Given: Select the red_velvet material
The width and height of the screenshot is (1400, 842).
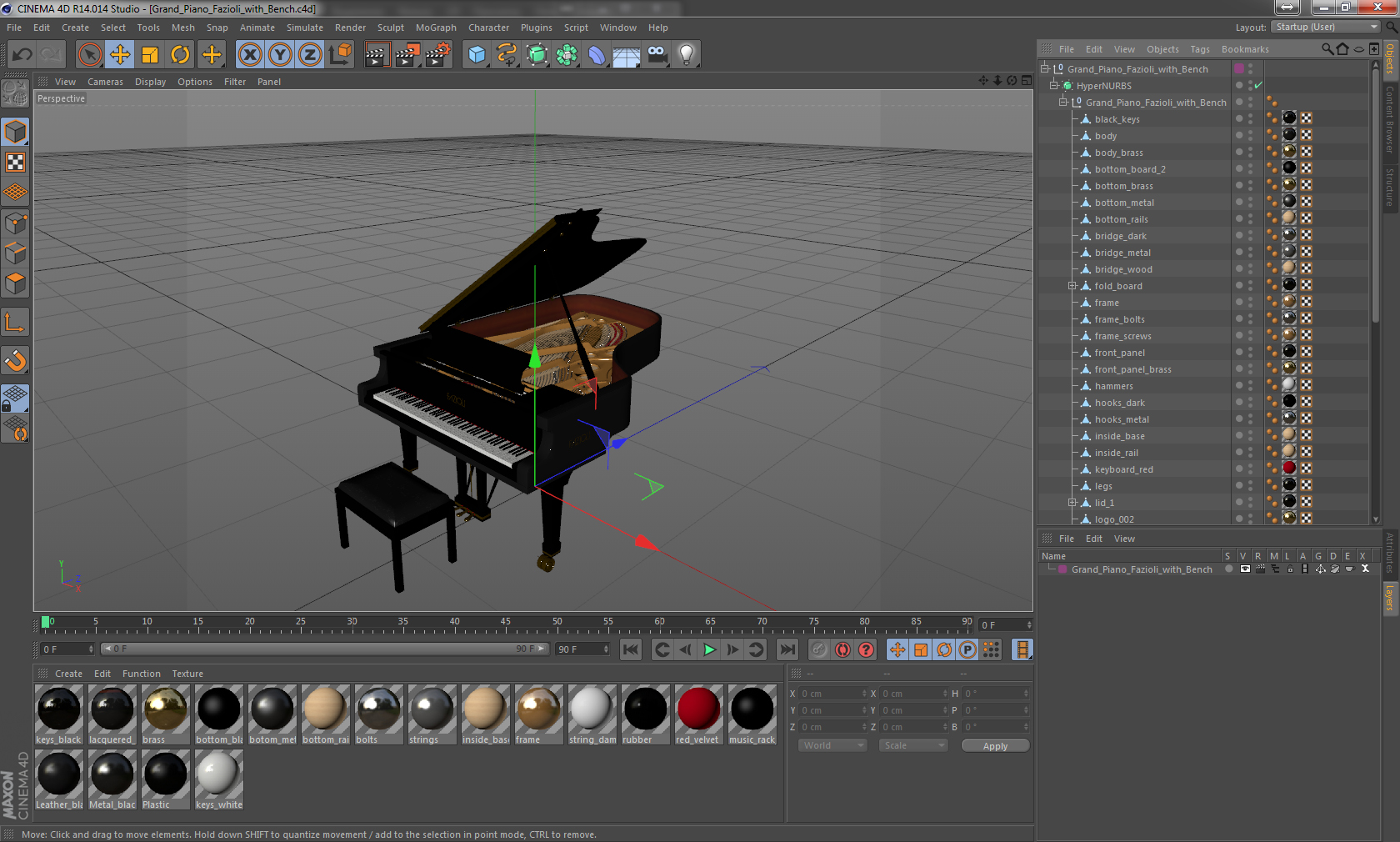Looking at the screenshot, I should pyautogui.click(x=698, y=714).
